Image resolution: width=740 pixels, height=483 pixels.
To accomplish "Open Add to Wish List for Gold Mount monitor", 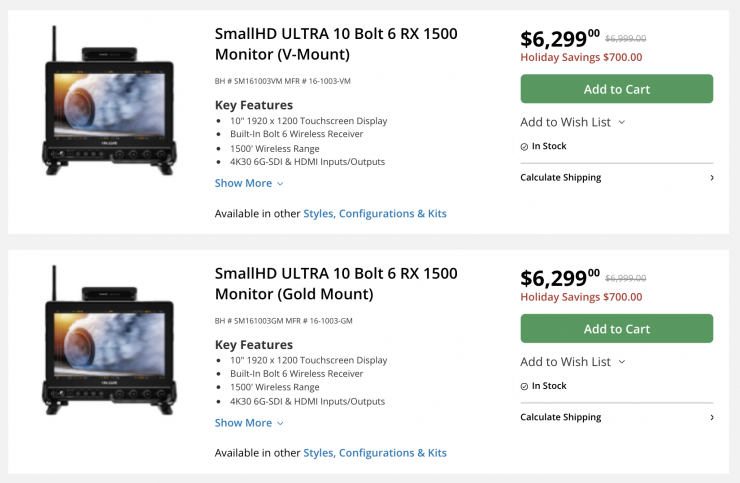I will point(566,362).
